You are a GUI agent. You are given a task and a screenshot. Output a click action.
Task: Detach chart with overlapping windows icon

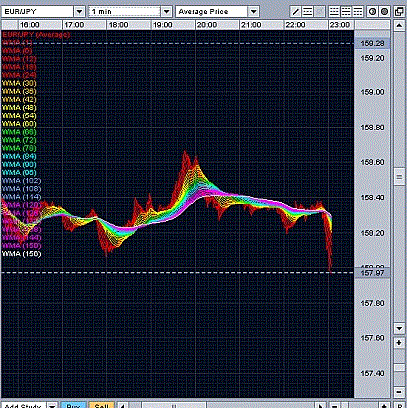coord(399,12)
